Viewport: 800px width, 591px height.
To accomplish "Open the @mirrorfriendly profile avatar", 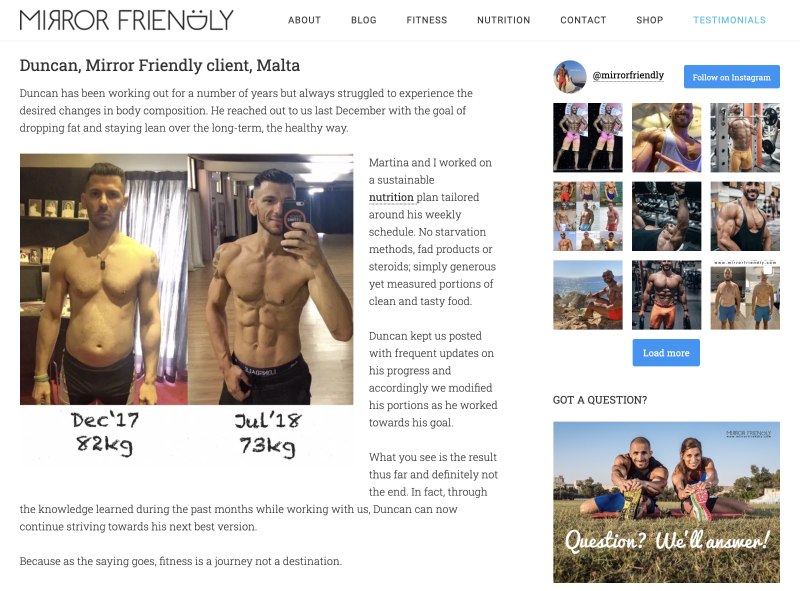I will (x=570, y=77).
